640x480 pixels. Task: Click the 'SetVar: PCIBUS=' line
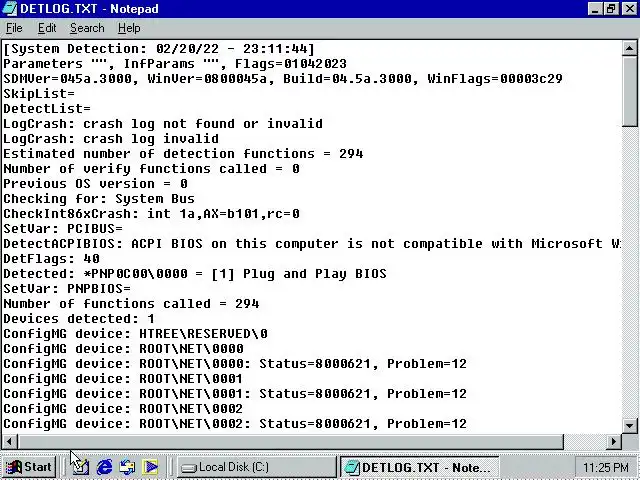63,229
